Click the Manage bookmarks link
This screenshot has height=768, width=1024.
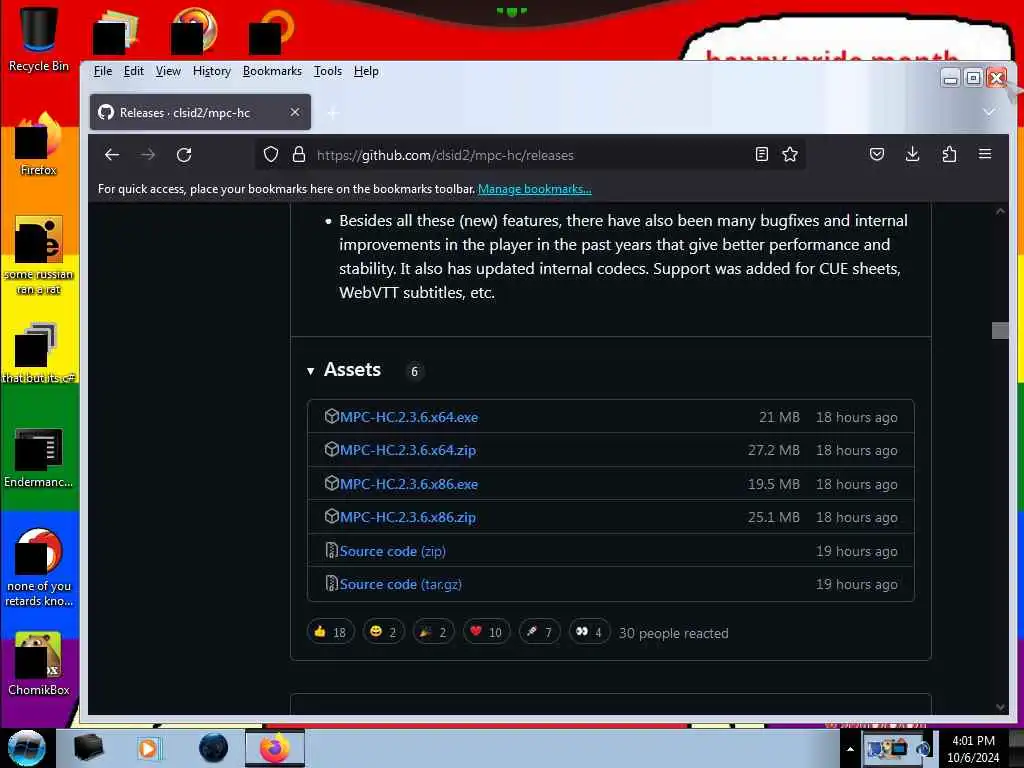click(535, 189)
